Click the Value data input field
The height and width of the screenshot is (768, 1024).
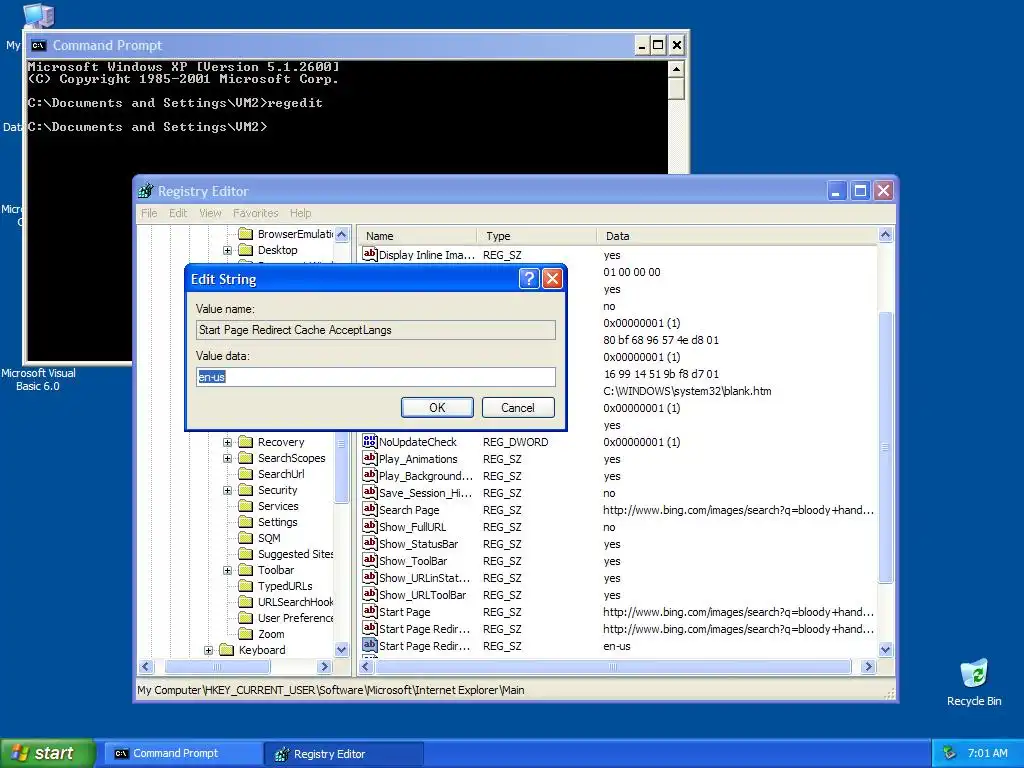[376, 377]
